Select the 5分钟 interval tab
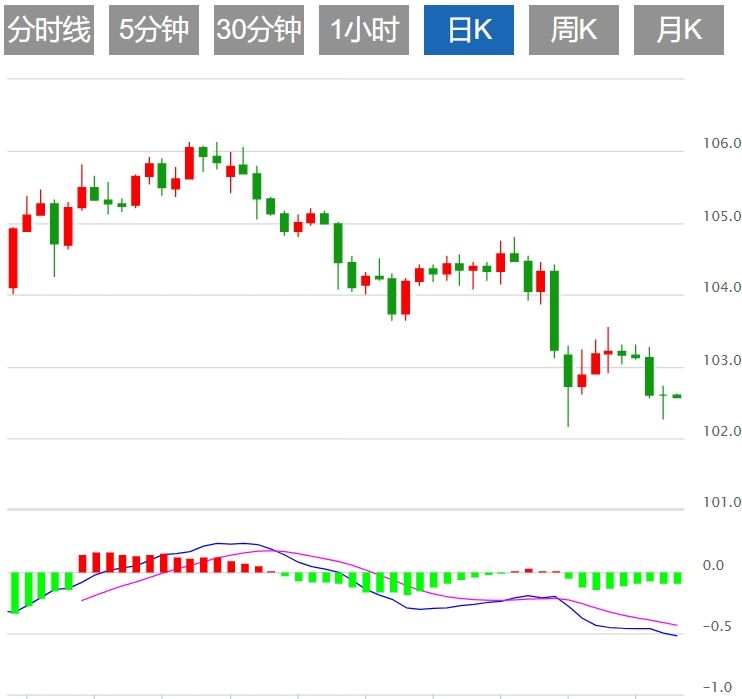Image resolution: width=742 pixels, height=699 pixels. click(x=154, y=30)
